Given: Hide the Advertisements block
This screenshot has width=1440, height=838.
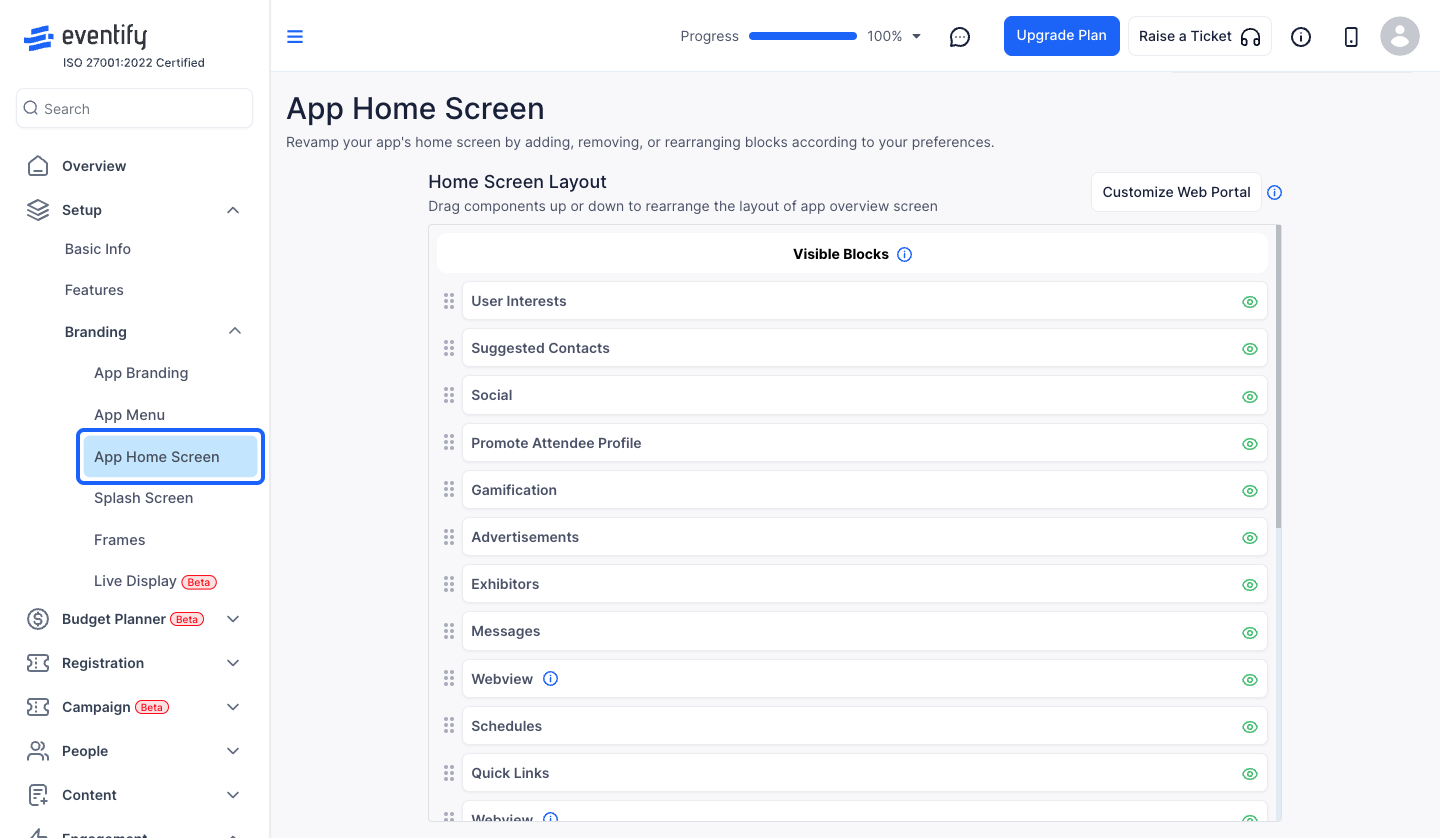Looking at the screenshot, I should tap(1249, 538).
